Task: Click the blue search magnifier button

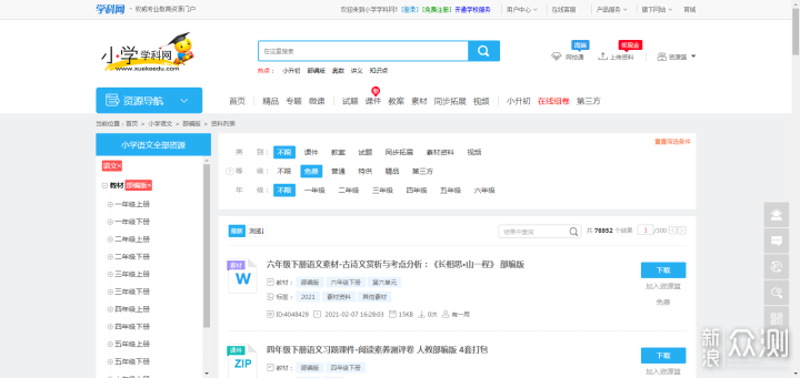Action: [x=484, y=51]
